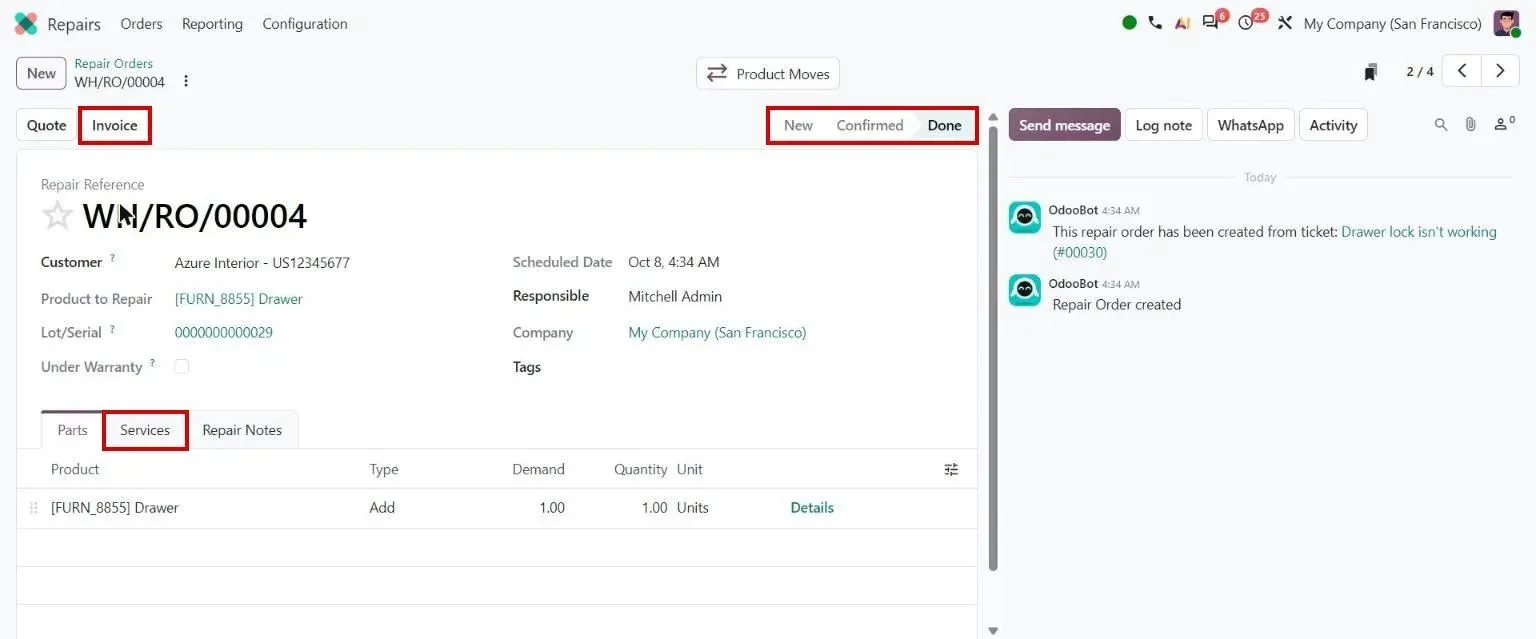Open the [FURN_8855] Drawer product link
The width and height of the screenshot is (1536, 639).
coord(238,299)
